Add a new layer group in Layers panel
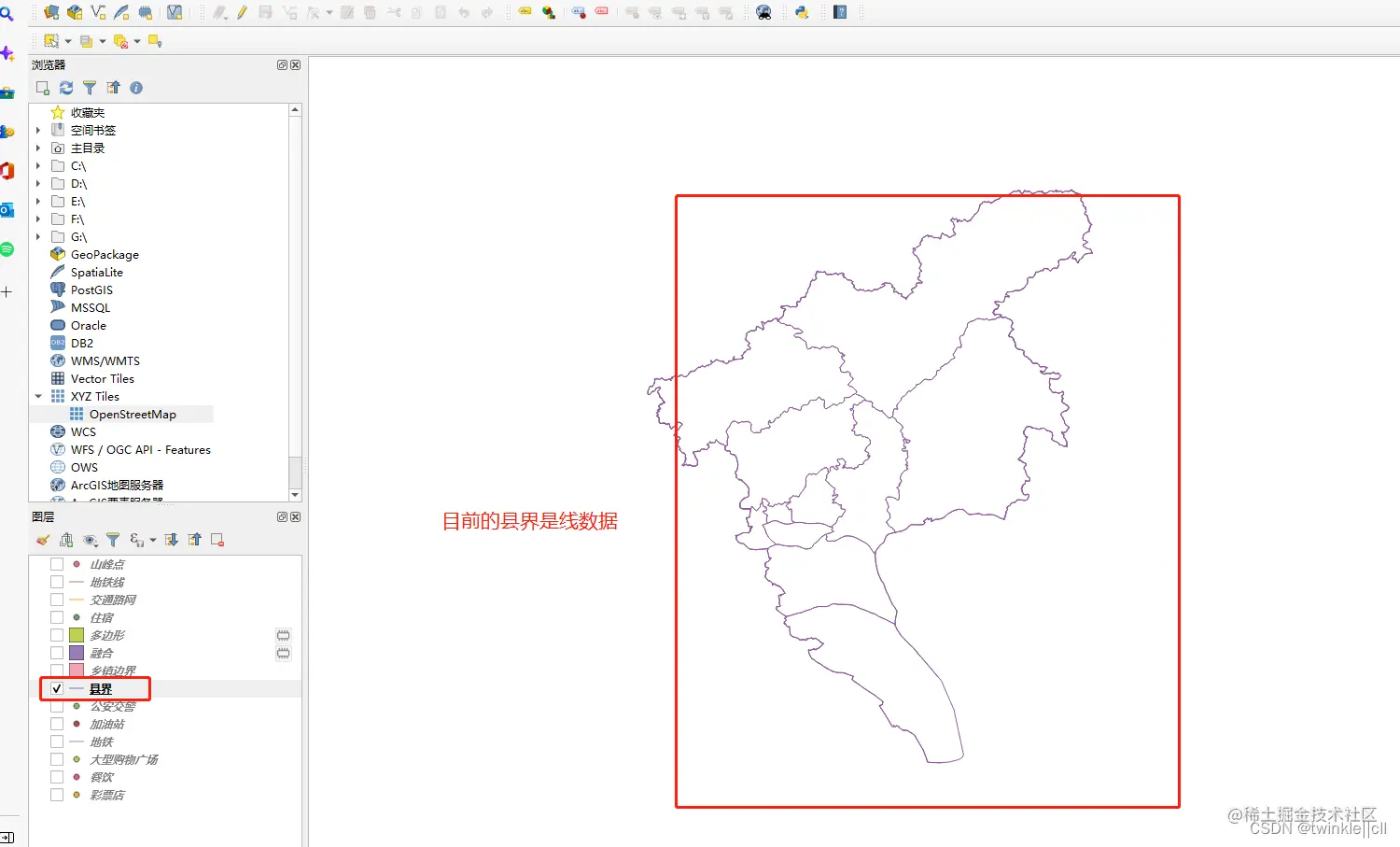The height and width of the screenshot is (847, 1400). coord(66,540)
